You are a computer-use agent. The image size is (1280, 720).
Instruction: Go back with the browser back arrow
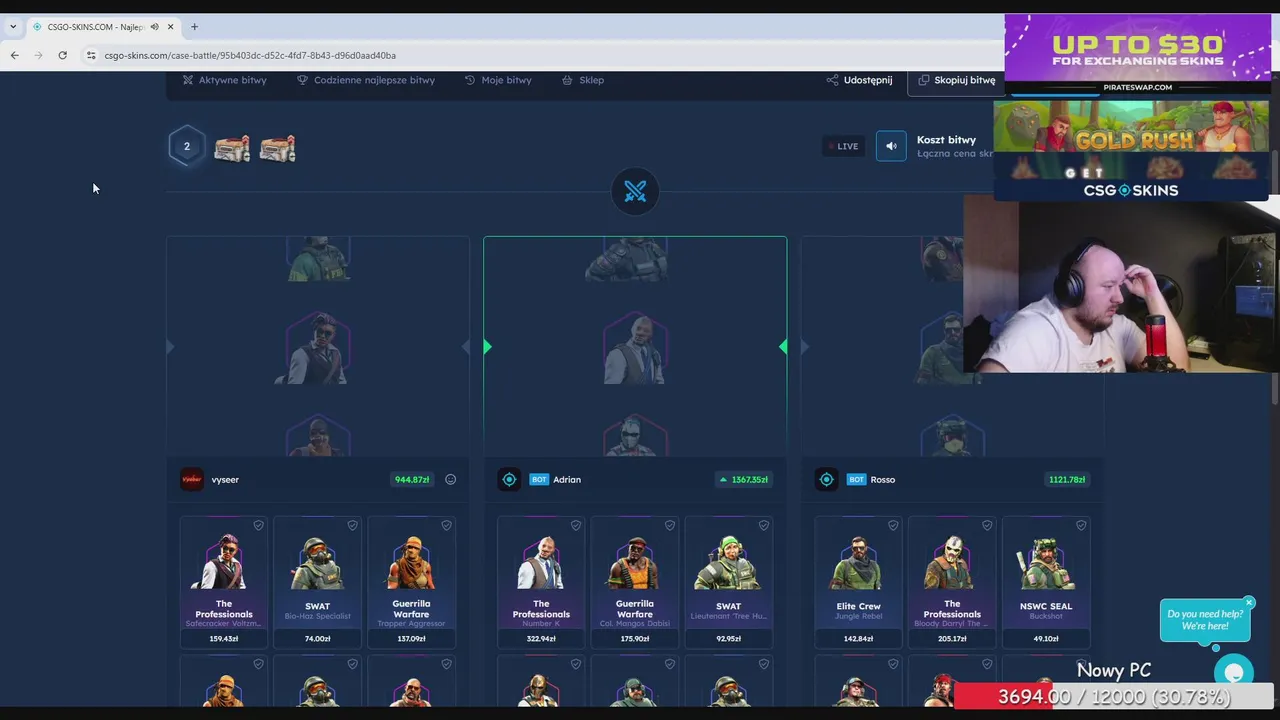coord(14,55)
